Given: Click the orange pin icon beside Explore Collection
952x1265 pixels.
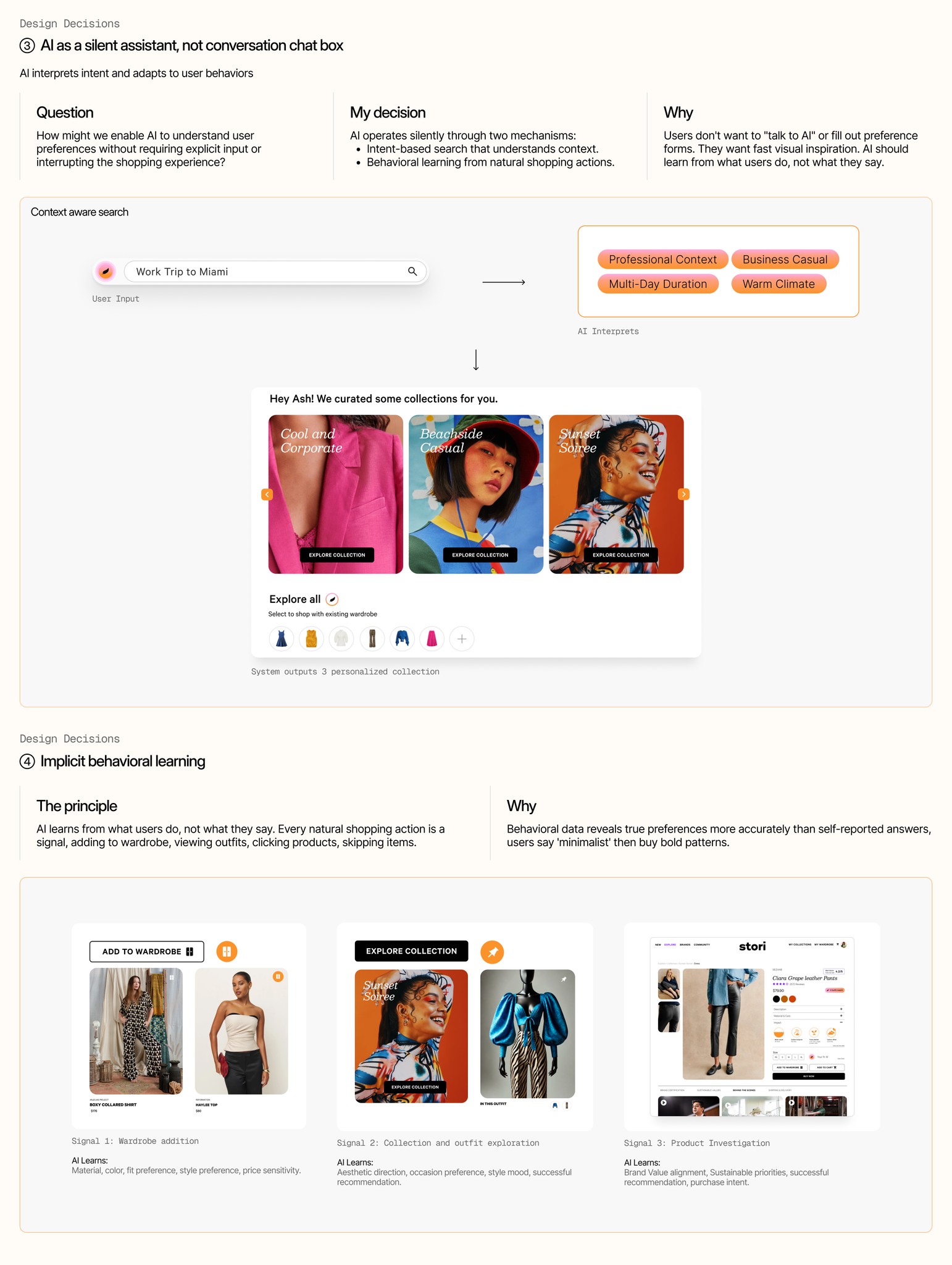Looking at the screenshot, I should [492, 952].
